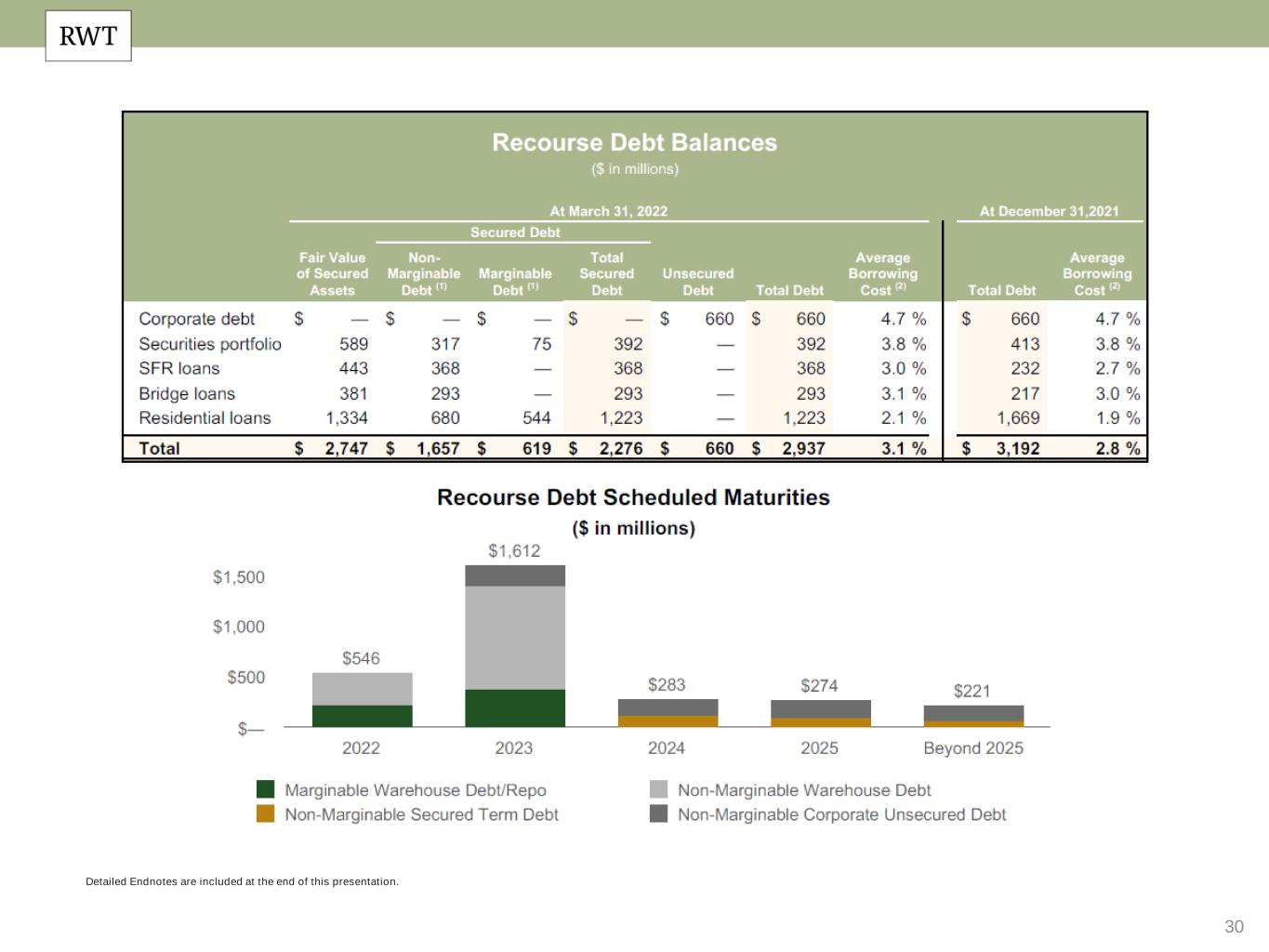Screen dimensions: 1269x952
Task: Click the dark green Marginable Warehouse Debt/Repo swatch
Action: pos(266,789)
